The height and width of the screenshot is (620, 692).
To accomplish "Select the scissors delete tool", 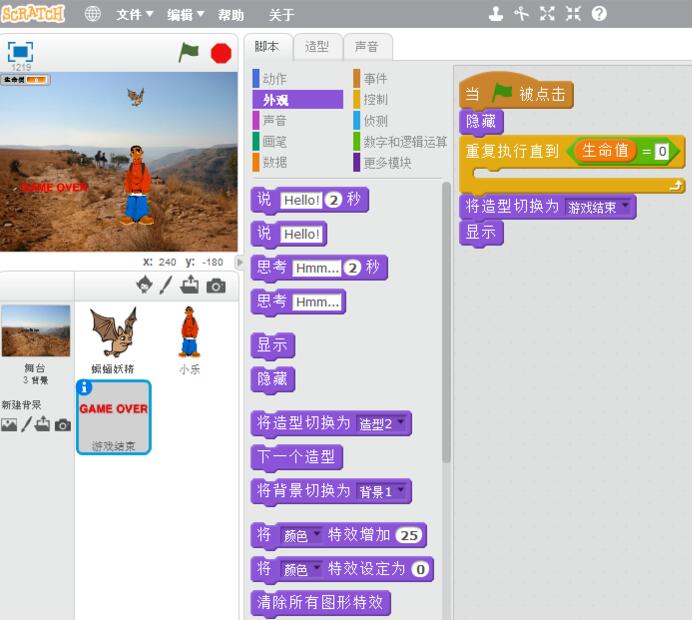I will point(521,14).
